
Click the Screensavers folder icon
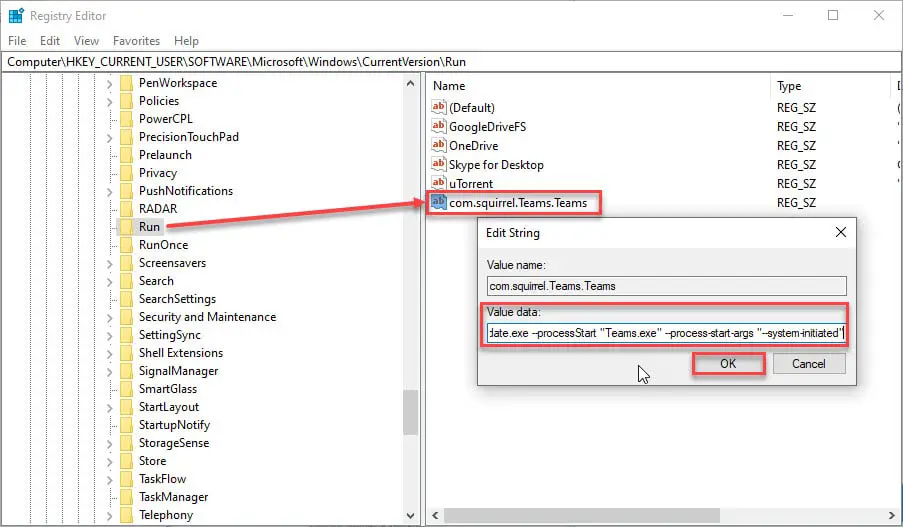click(x=126, y=263)
